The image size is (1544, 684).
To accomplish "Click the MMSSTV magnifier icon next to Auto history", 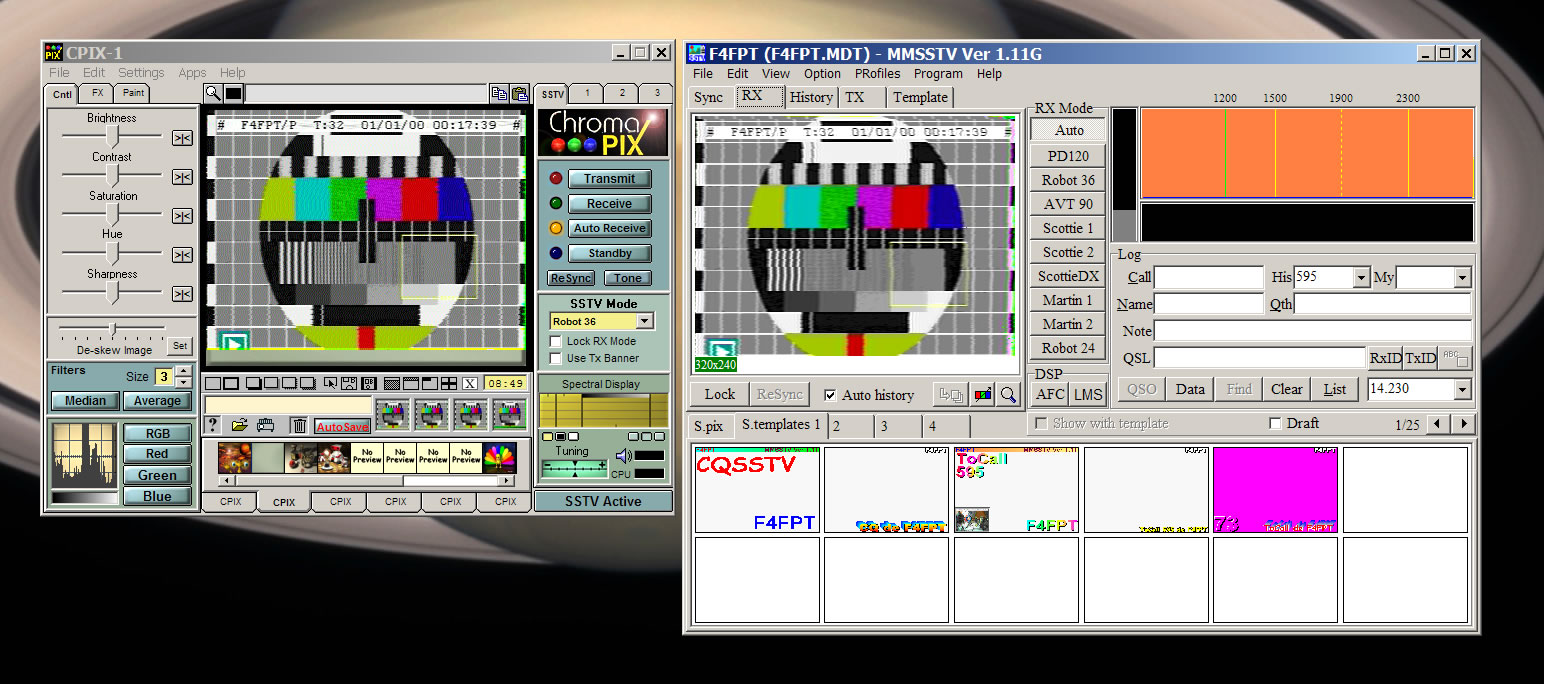I will pyautogui.click(x=1008, y=395).
